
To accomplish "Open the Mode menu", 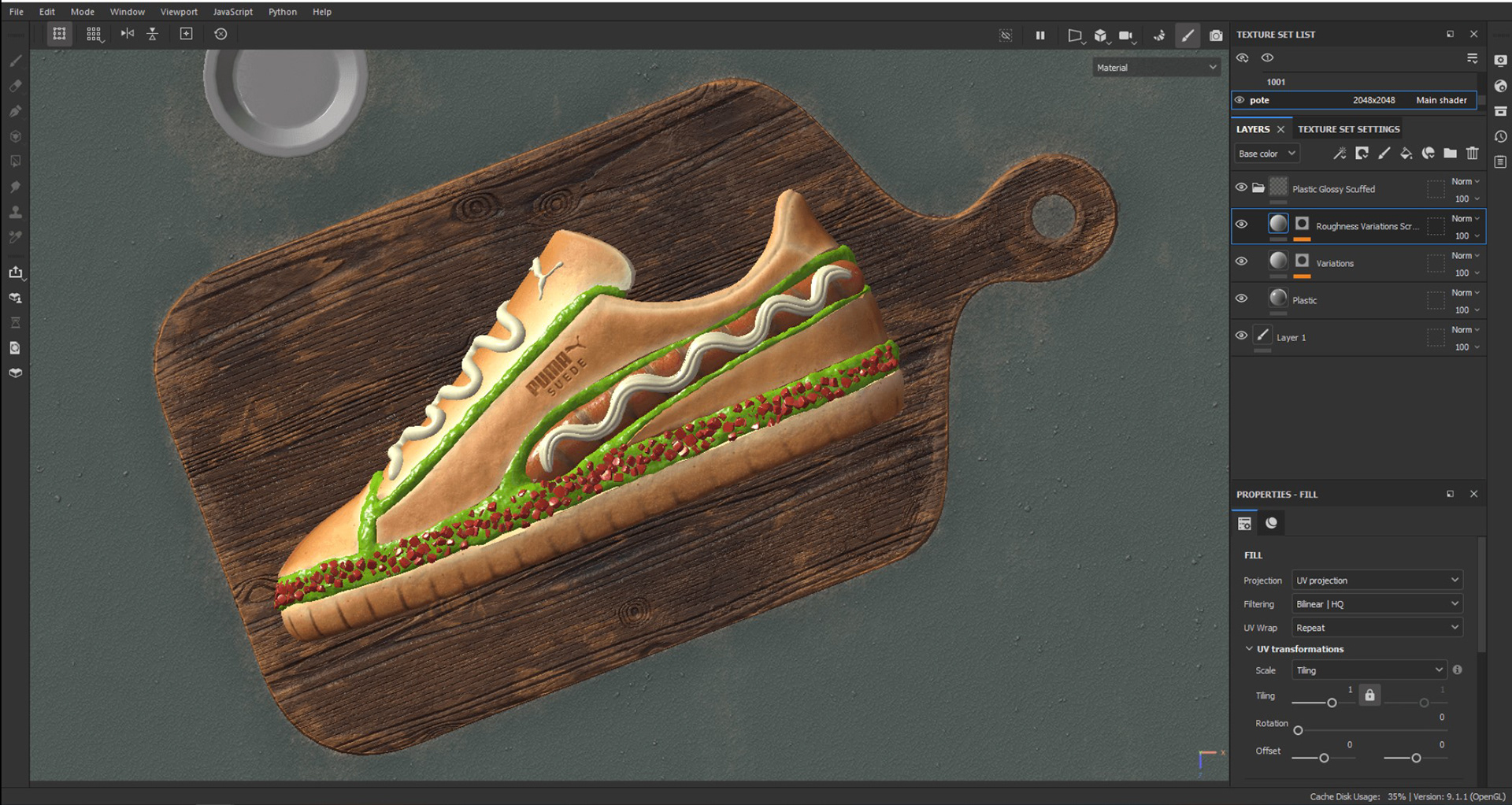I will [83, 12].
